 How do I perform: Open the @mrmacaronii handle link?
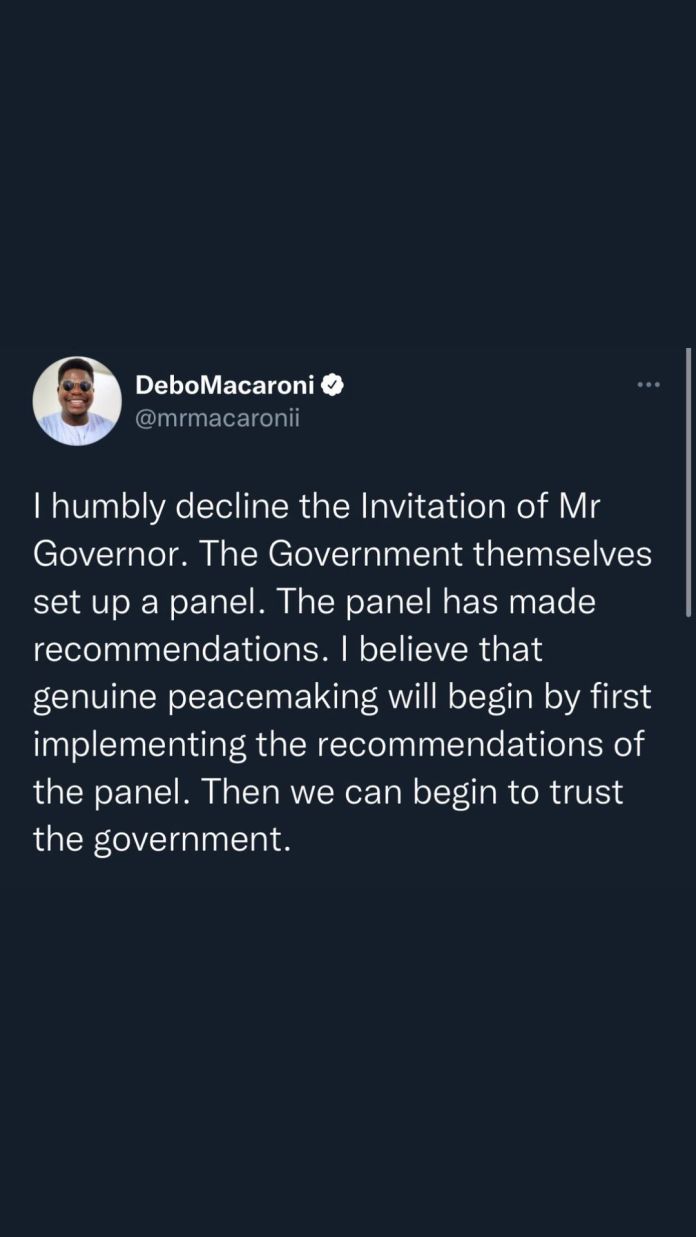coord(217,418)
